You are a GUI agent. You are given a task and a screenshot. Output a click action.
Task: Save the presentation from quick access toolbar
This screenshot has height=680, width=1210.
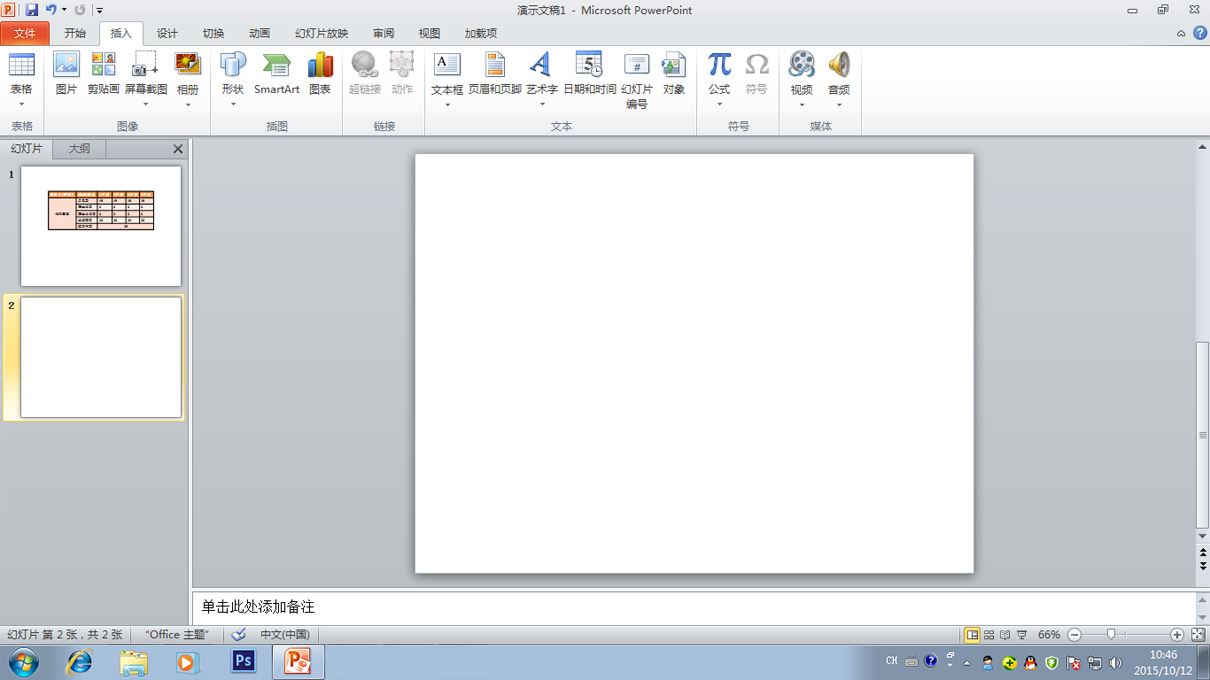point(31,10)
